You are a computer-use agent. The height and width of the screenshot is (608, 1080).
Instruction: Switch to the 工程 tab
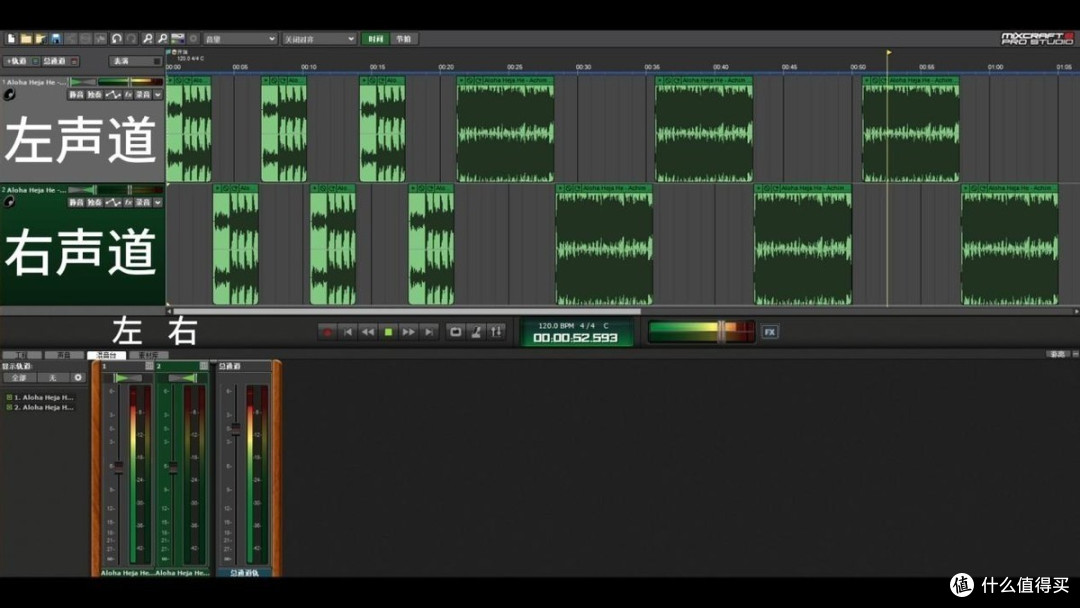[21, 355]
